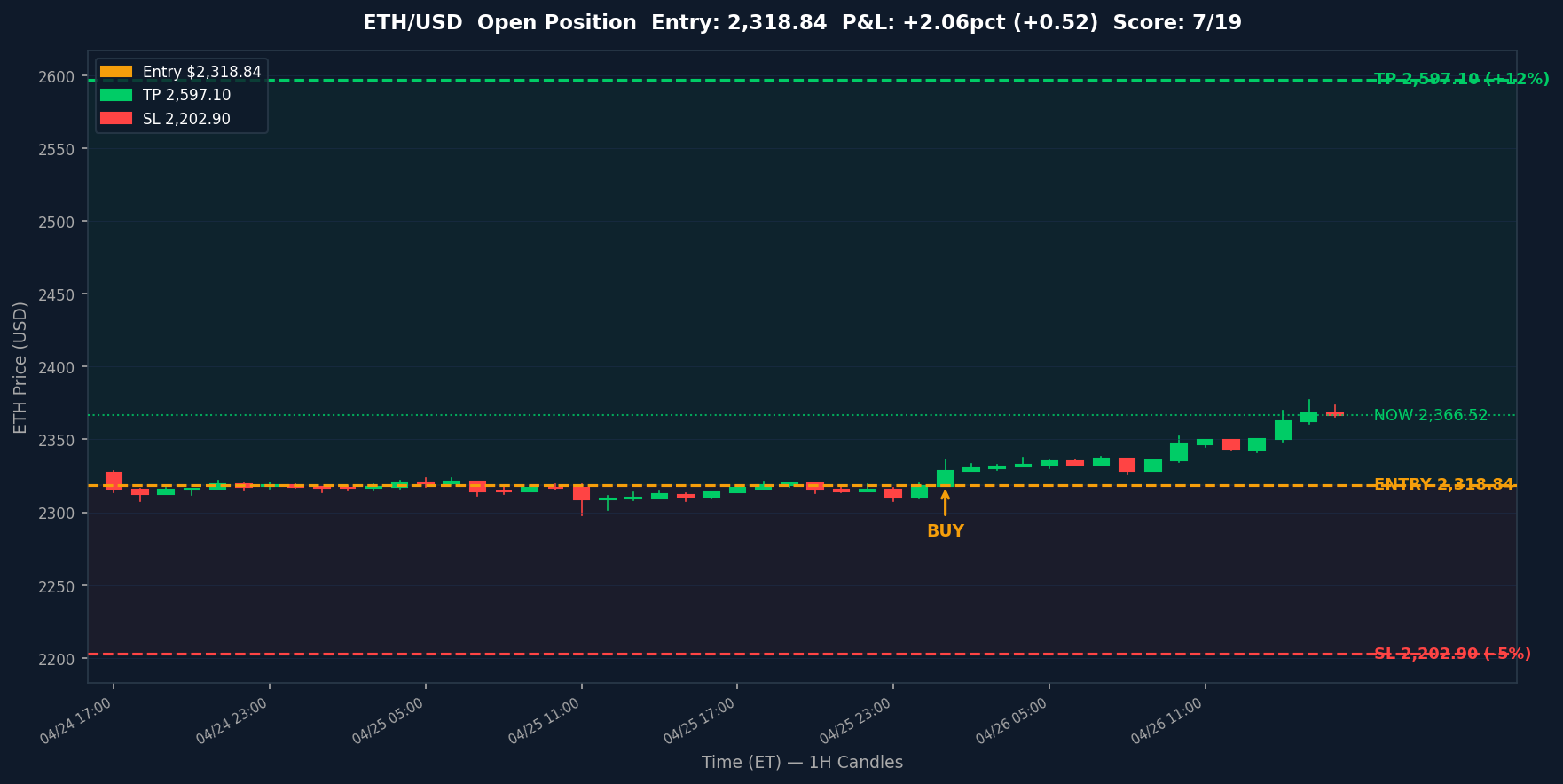1563x784 pixels.
Task: Select legend text 'Entry $2,318.84'
Action: pyautogui.click(x=202, y=72)
